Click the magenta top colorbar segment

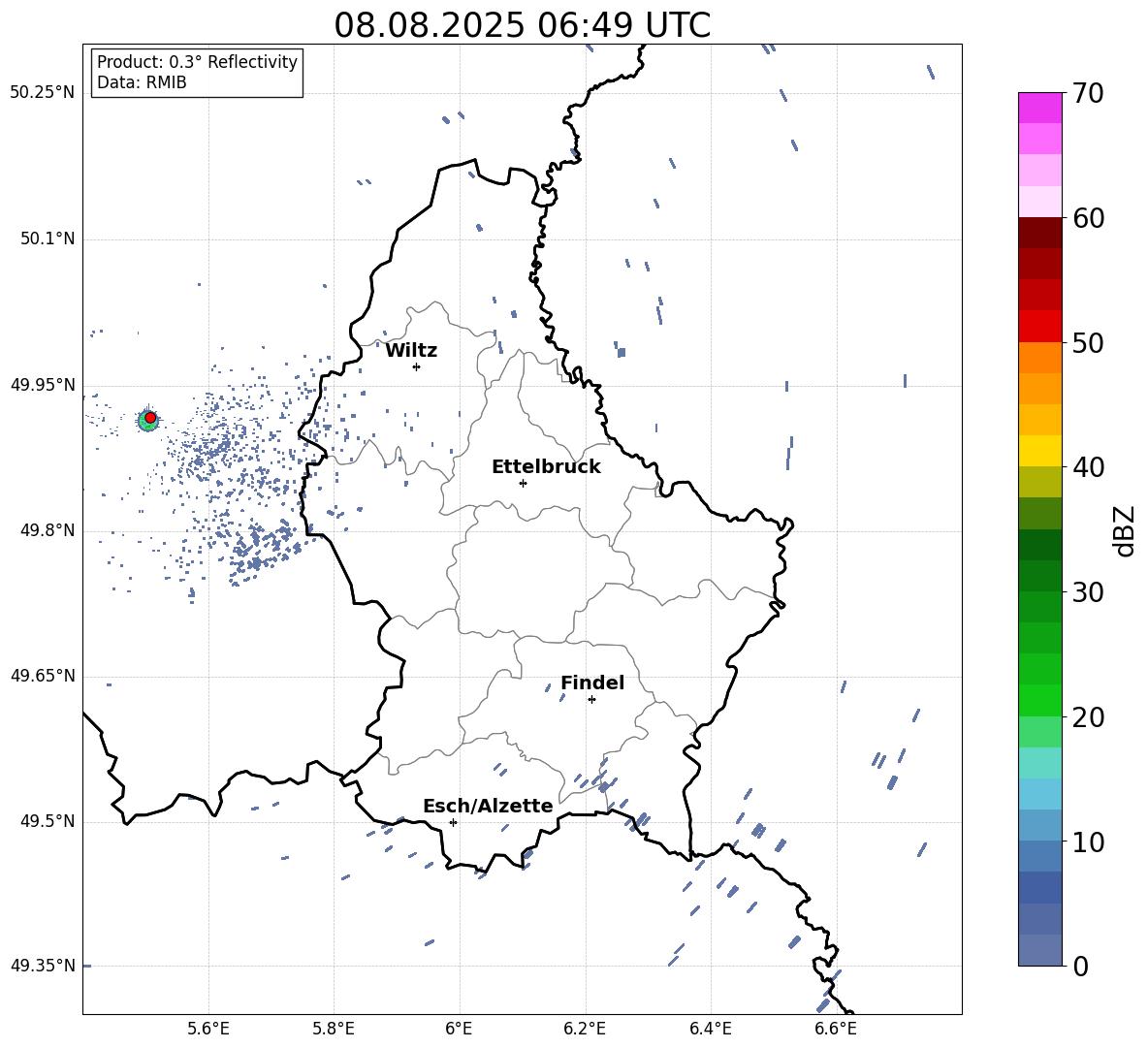click(x=1039, y=108)
